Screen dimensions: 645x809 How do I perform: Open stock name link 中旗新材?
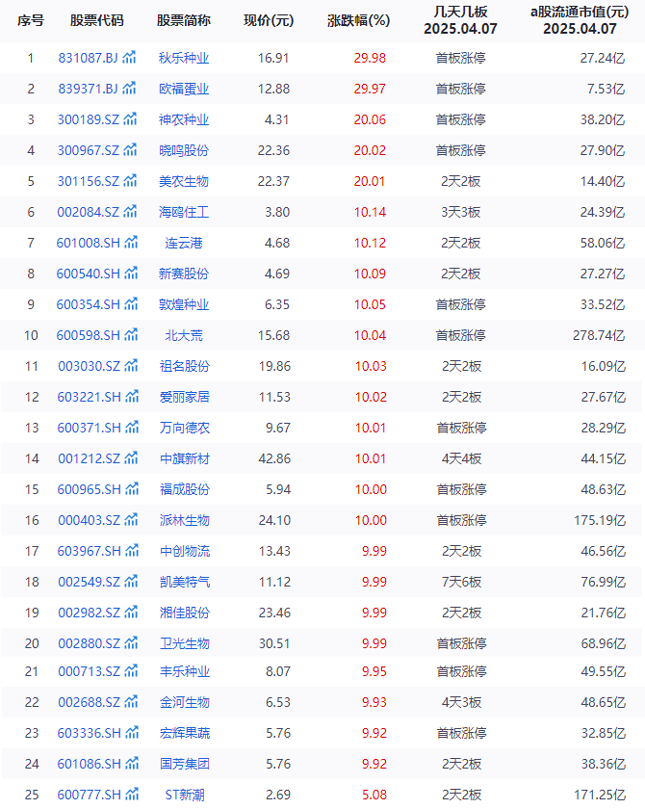click(185, 459)
